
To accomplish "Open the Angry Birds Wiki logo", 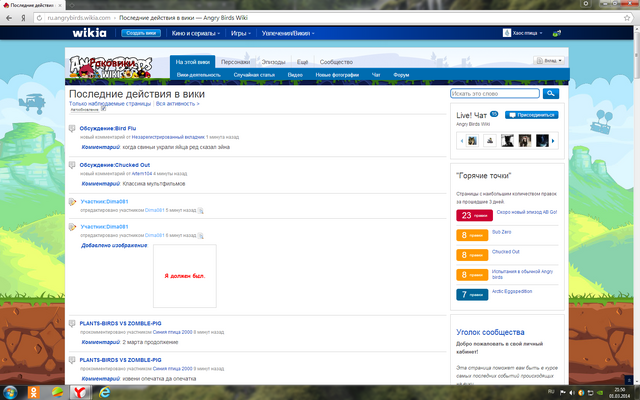I will pos(110,67).
